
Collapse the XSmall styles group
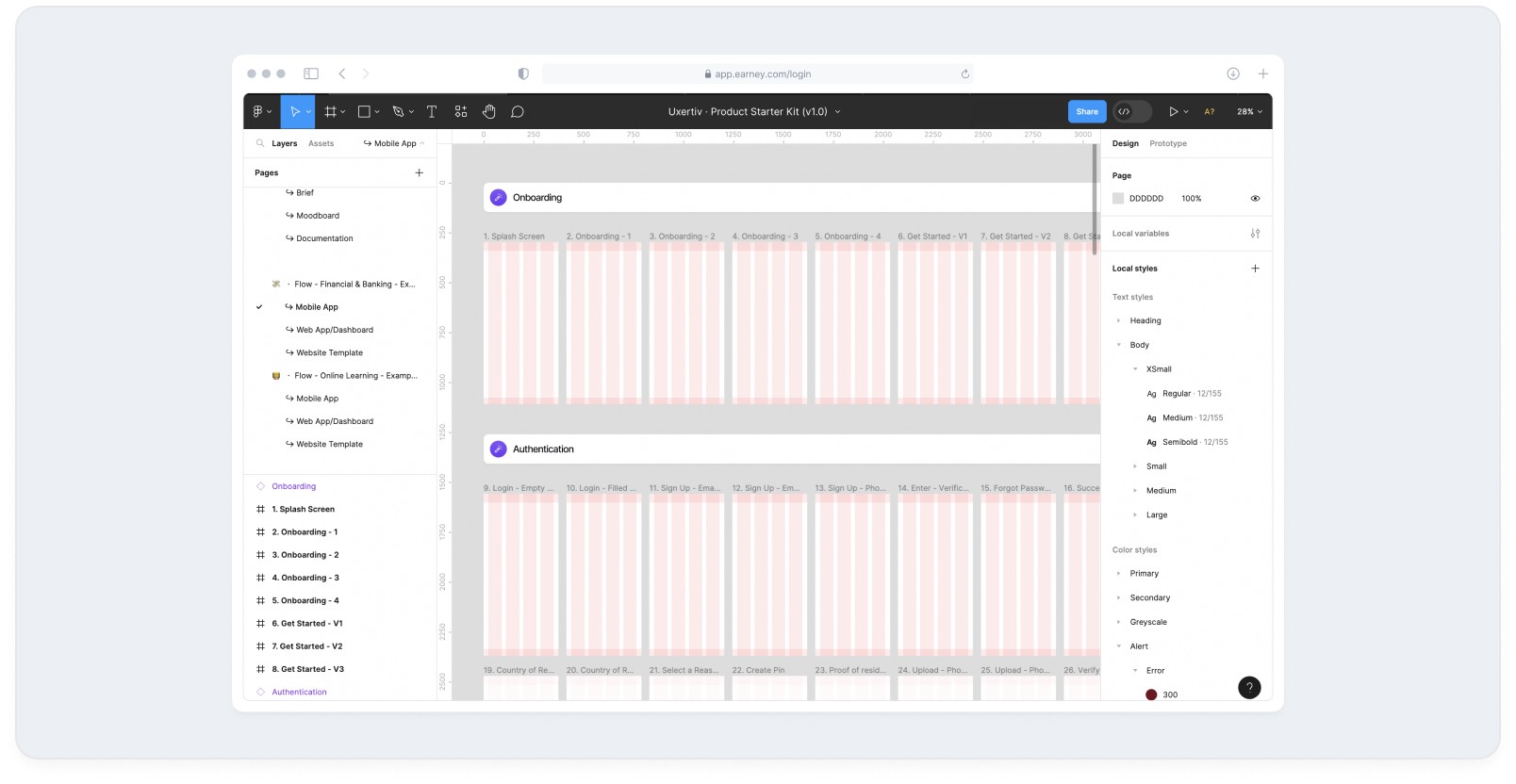(1135, 369)
